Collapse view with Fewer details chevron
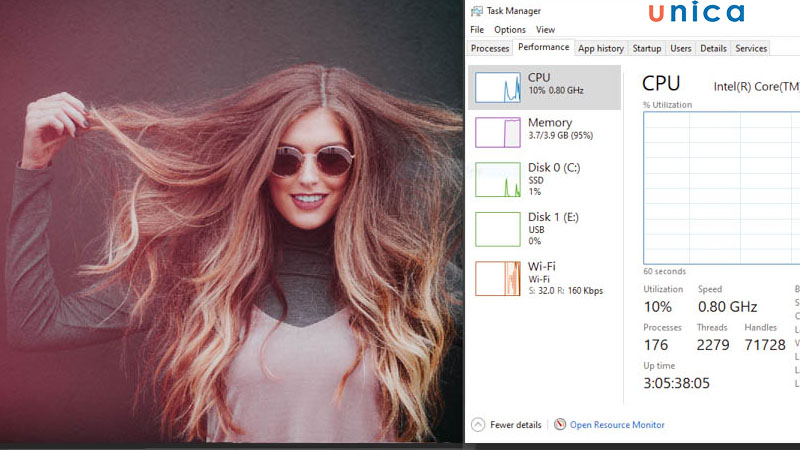 478,424
